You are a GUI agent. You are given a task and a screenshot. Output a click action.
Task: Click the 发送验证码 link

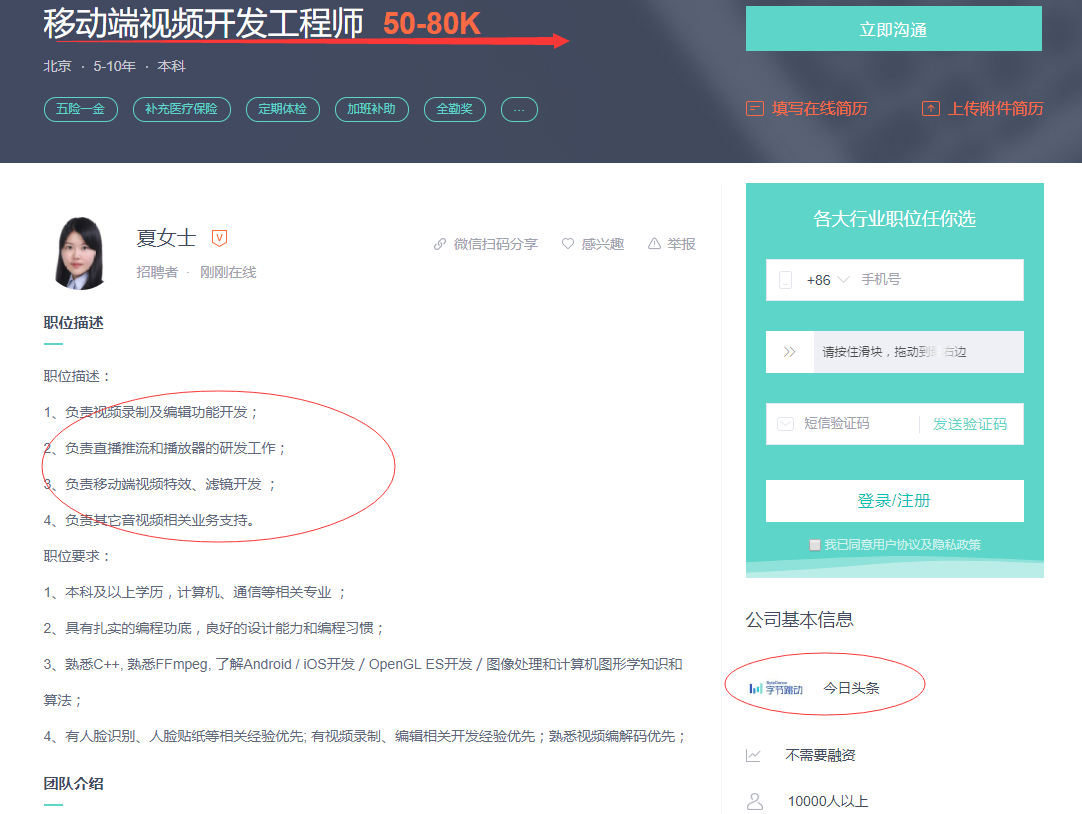click(x=970, y=424)
